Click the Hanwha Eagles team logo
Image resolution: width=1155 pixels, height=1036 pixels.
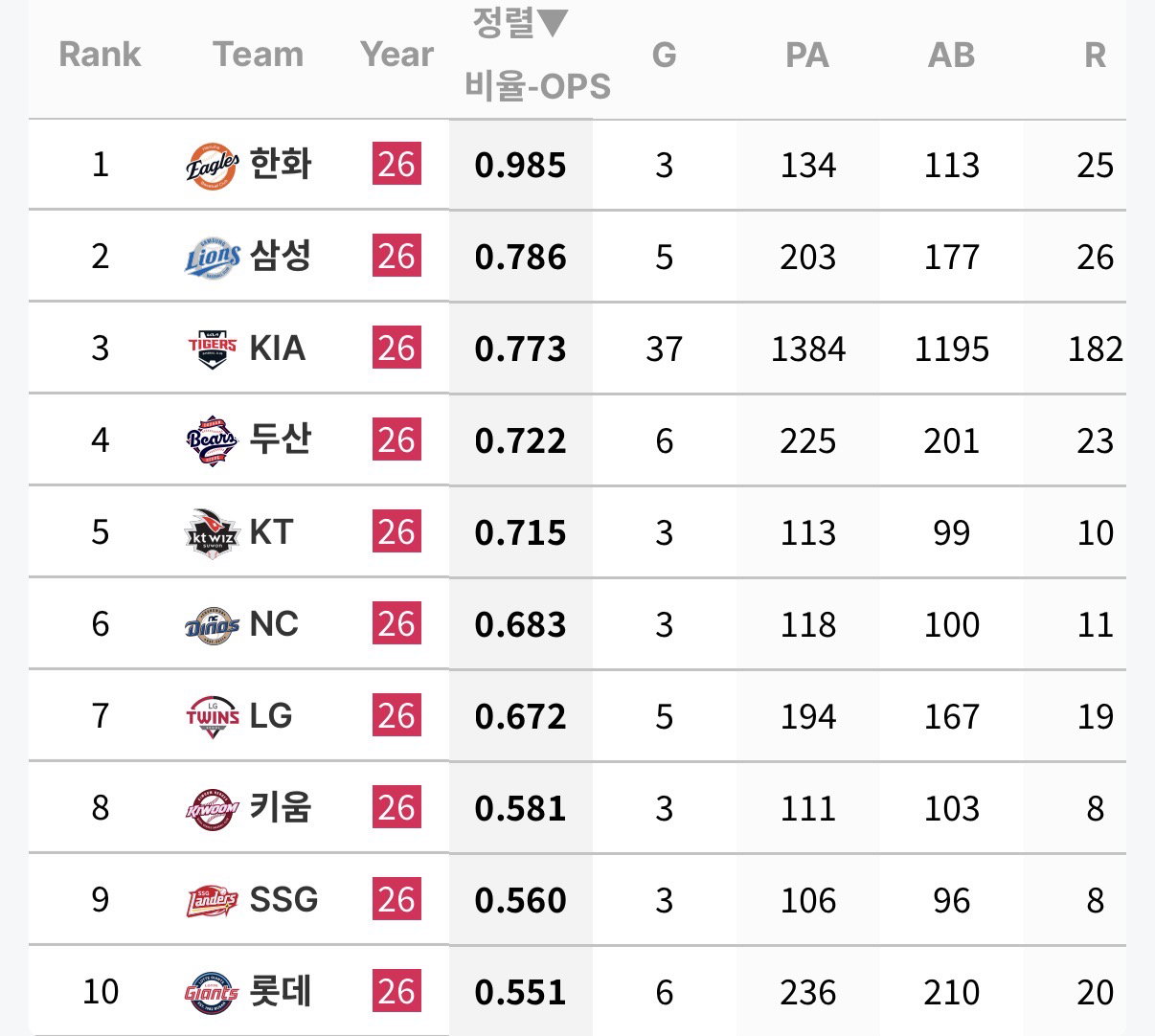pos(212,166)
